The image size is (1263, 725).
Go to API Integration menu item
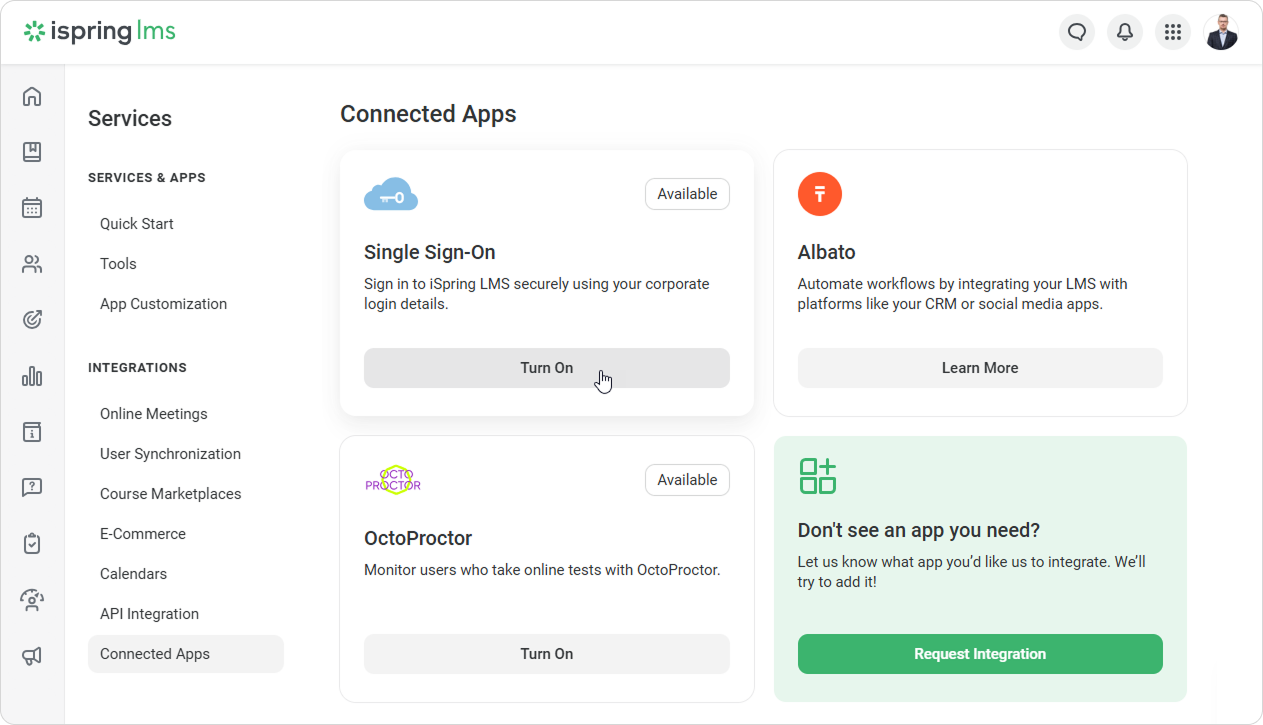(x=149, y=614)
